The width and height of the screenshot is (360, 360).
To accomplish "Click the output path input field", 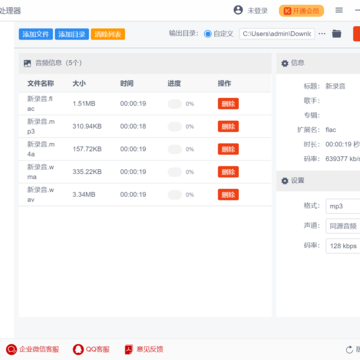I will 277,34.
